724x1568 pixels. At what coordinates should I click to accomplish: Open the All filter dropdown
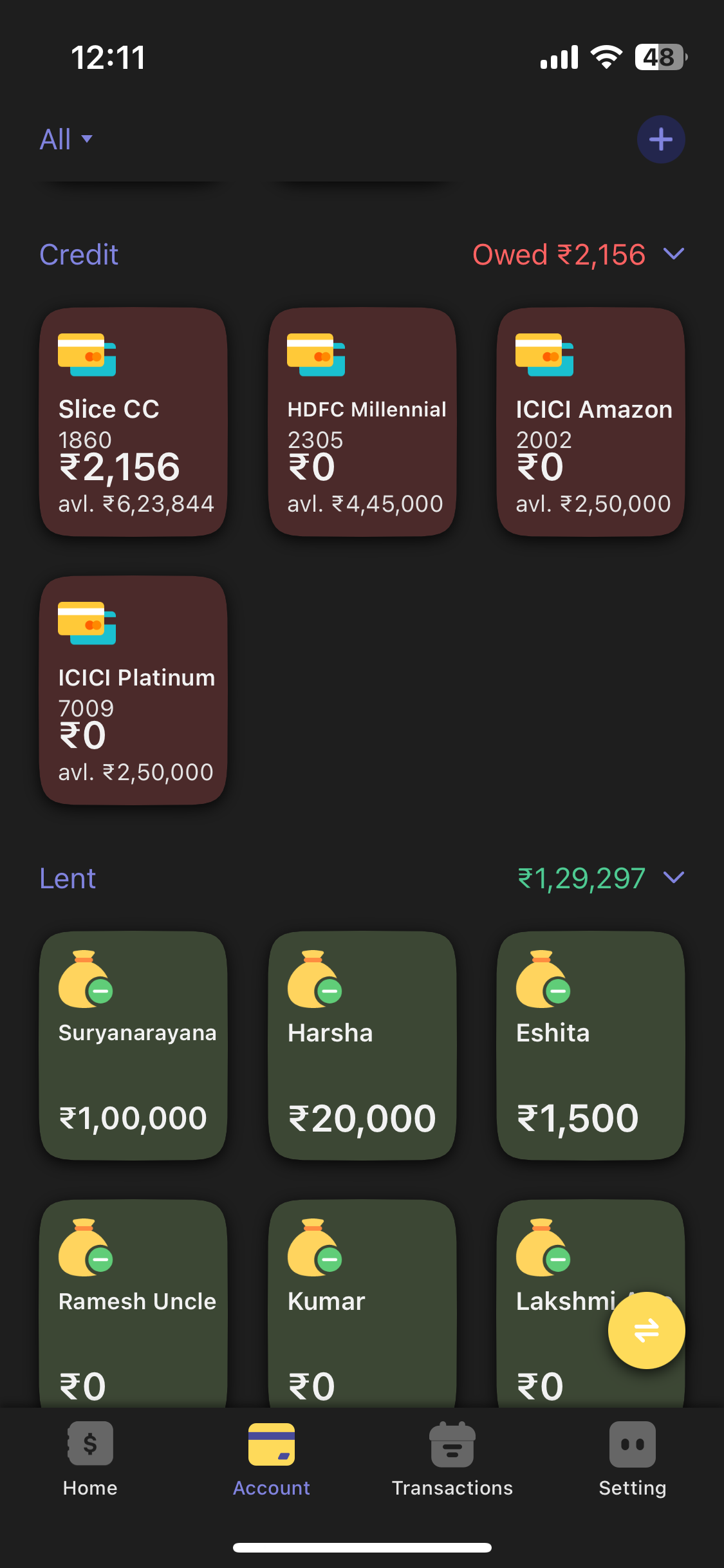click(66, 139)
